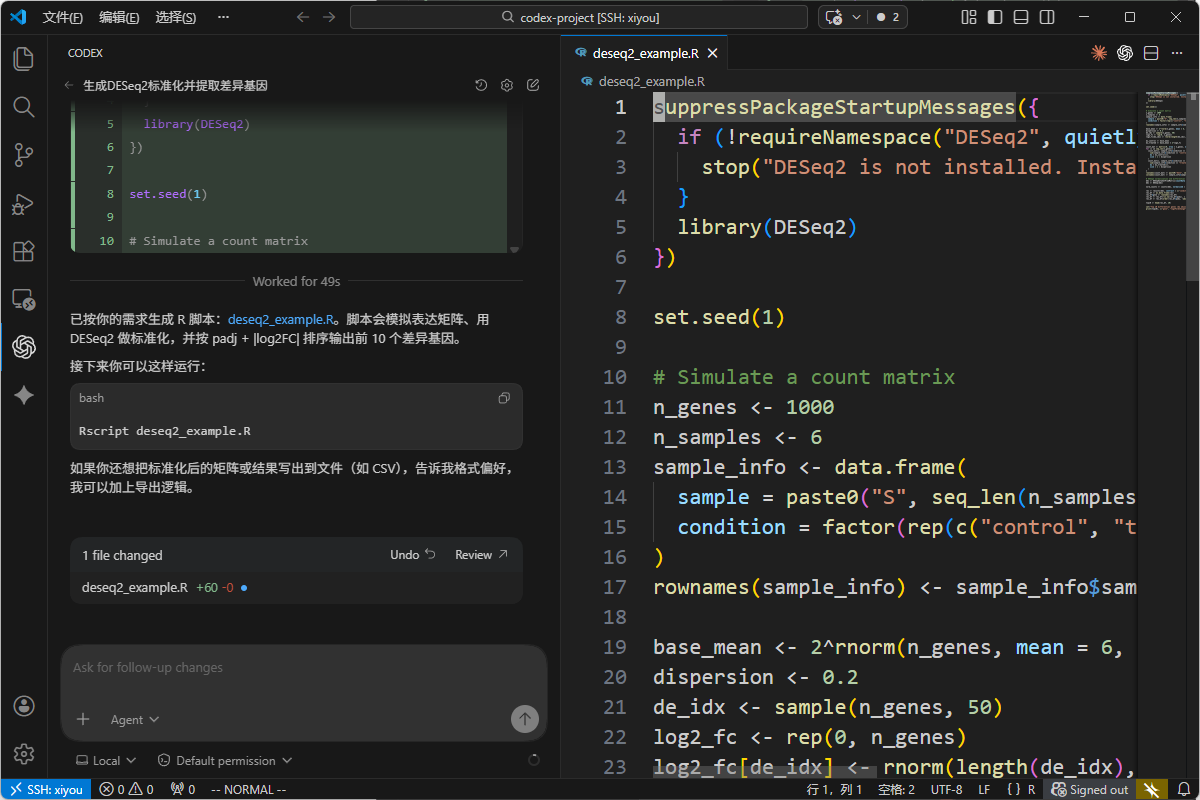Open the Manage gear in activity bar
Screen dimensions: 1200x800
point(24,754)
